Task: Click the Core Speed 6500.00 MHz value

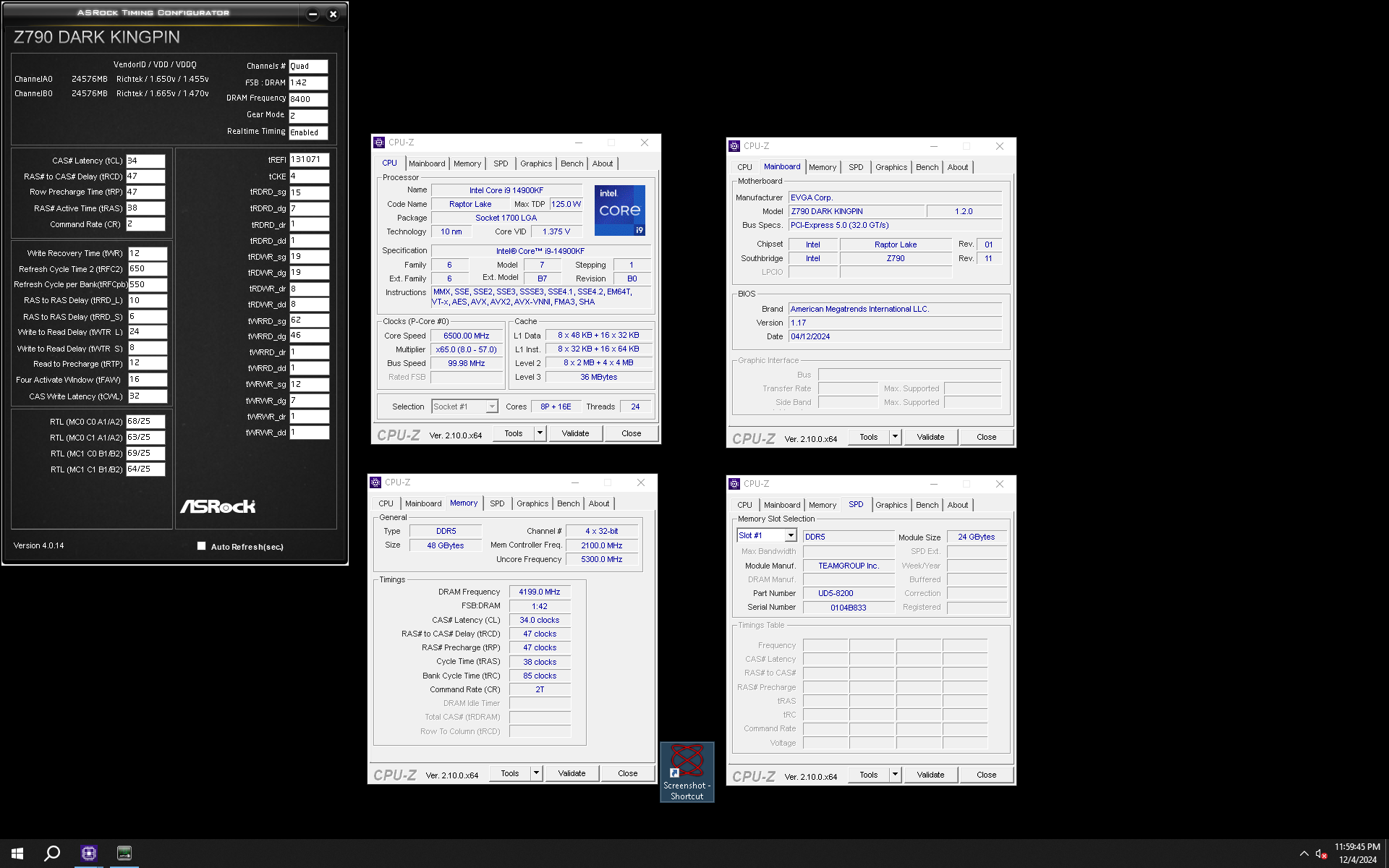Action: click(x=467, y=336)
